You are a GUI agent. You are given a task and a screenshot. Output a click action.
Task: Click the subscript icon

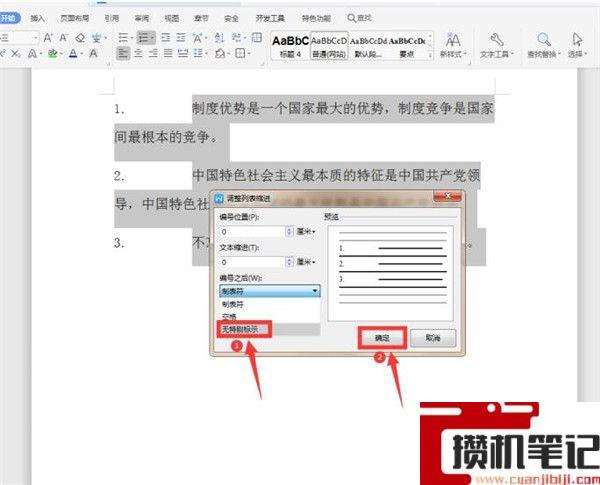point(16,53)
